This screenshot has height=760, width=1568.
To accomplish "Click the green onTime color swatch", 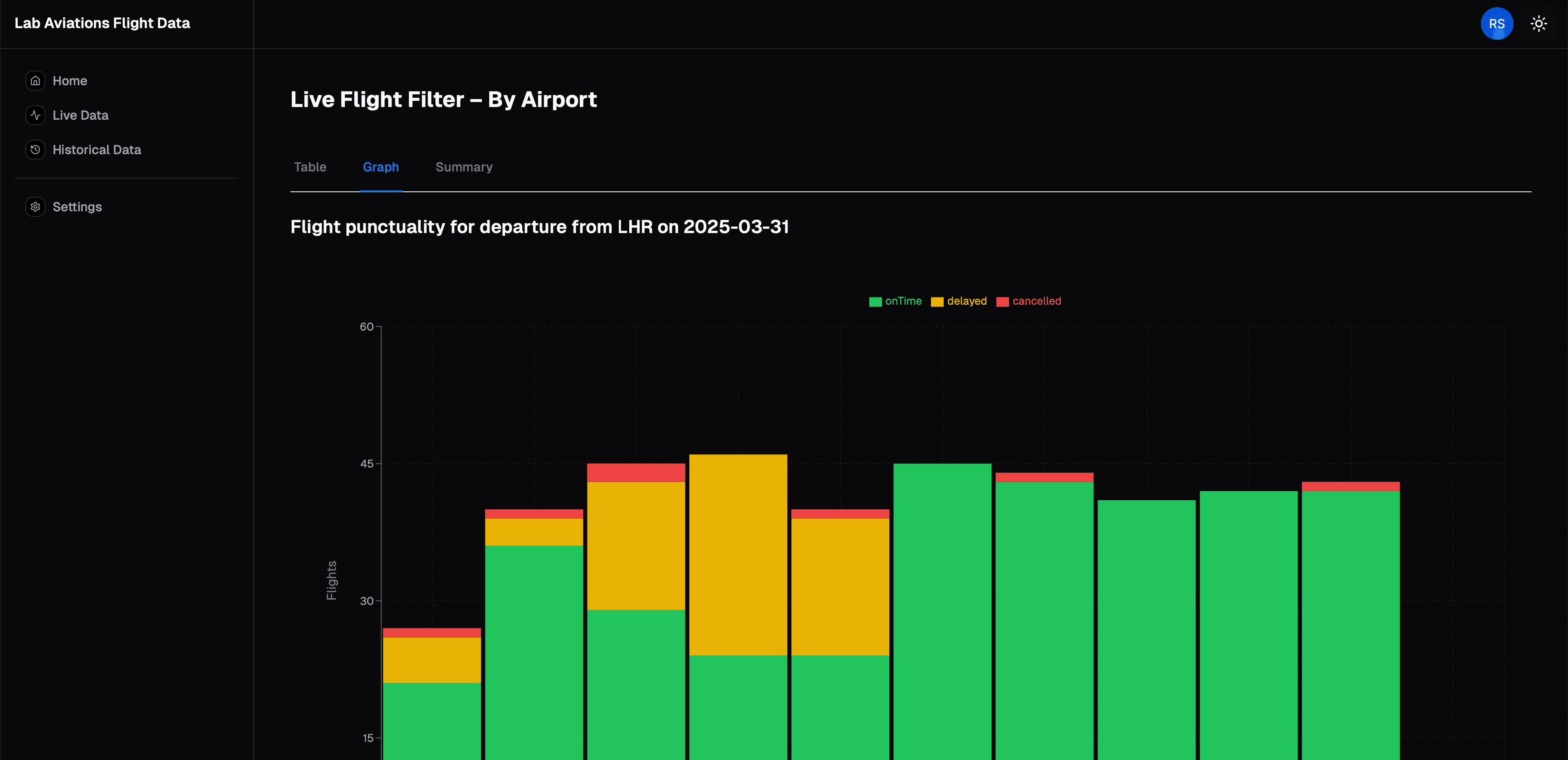I will tap(875, 301).
